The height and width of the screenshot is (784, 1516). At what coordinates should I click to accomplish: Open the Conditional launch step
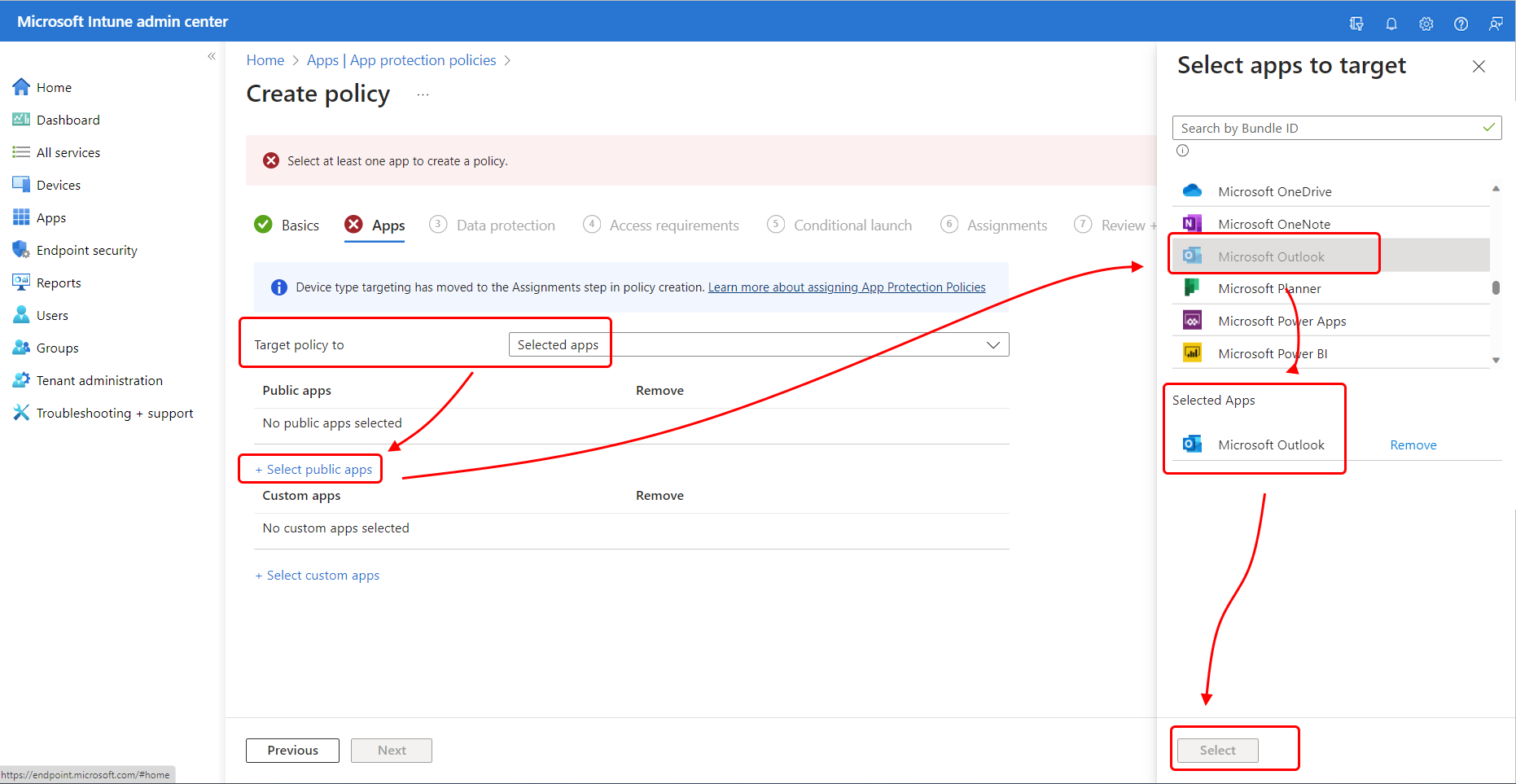[839, 225]
